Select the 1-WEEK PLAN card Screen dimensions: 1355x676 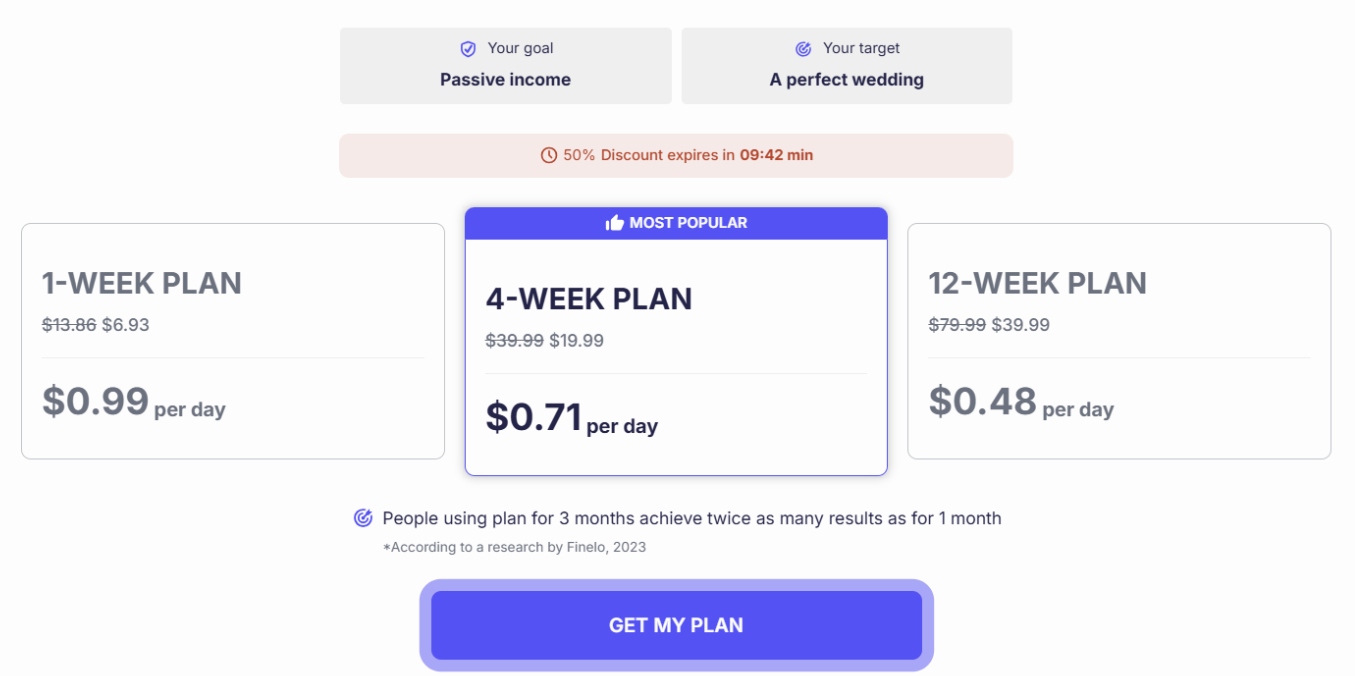(233, 341)
